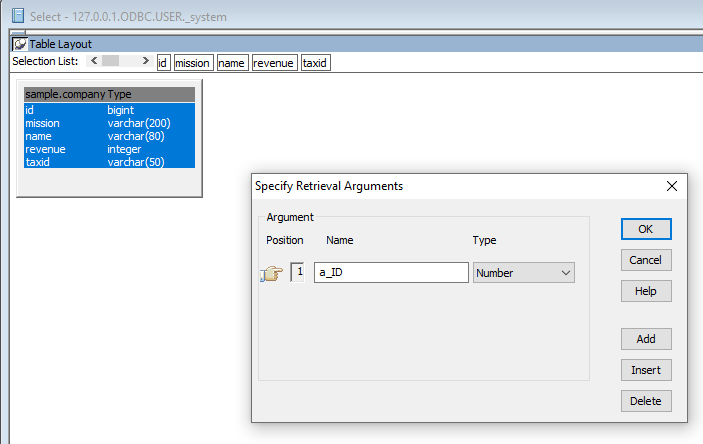Click the Table Layout tab icon
Viewport: 703px width, 444px height.
click(20, 45)
